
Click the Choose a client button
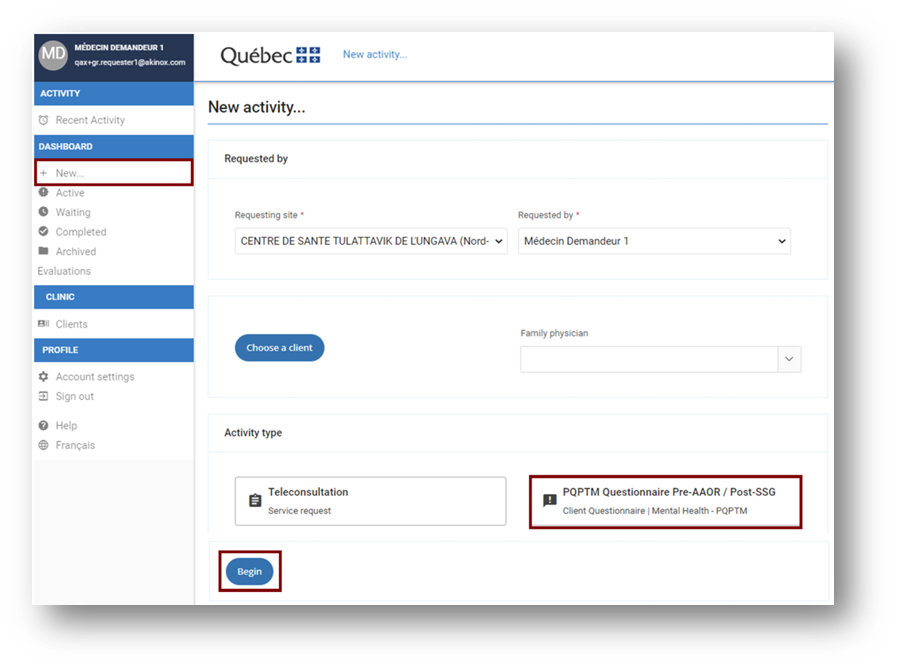279,348
